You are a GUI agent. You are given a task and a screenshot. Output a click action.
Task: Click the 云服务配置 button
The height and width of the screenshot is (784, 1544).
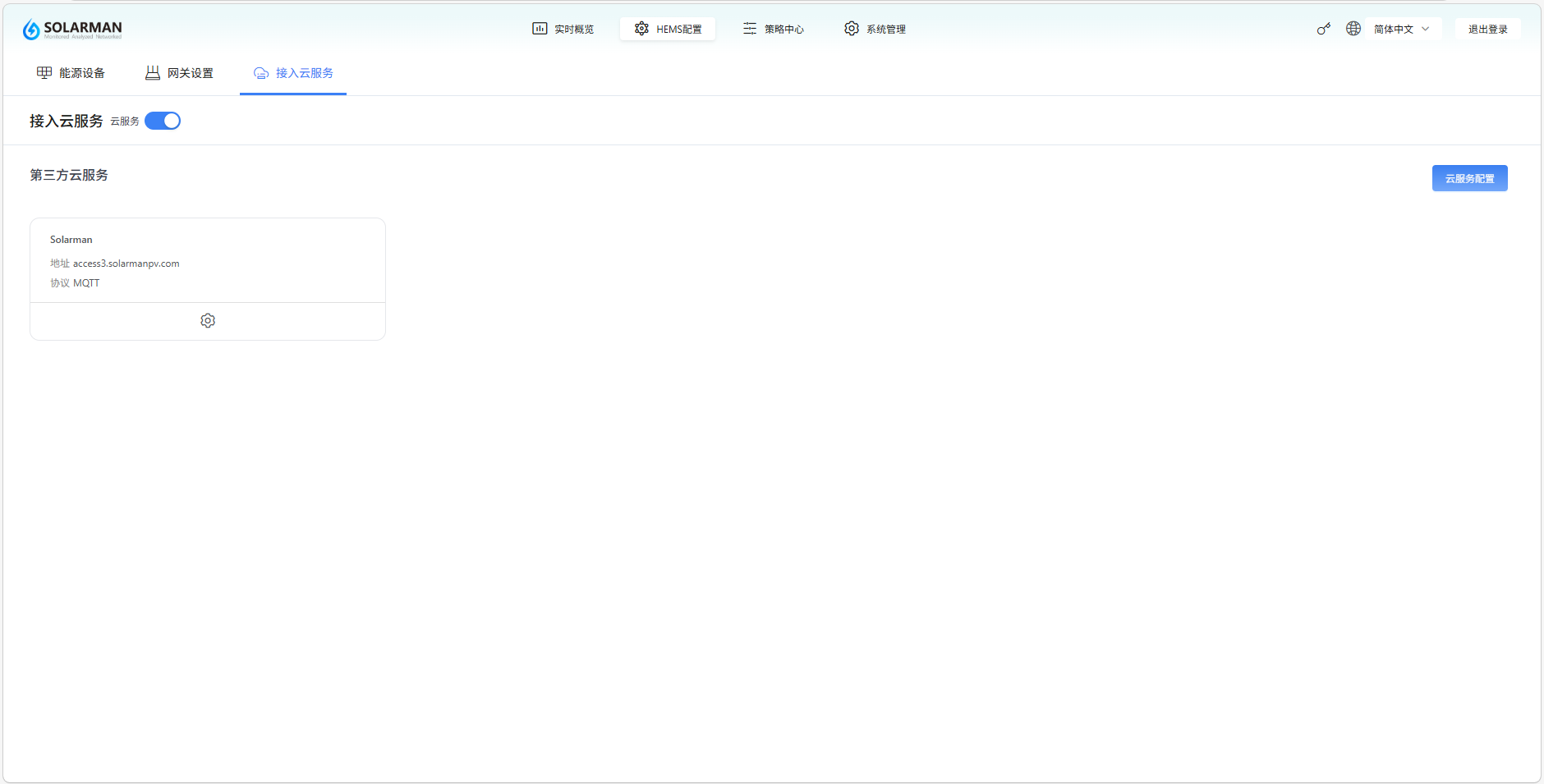(1469, 178)
